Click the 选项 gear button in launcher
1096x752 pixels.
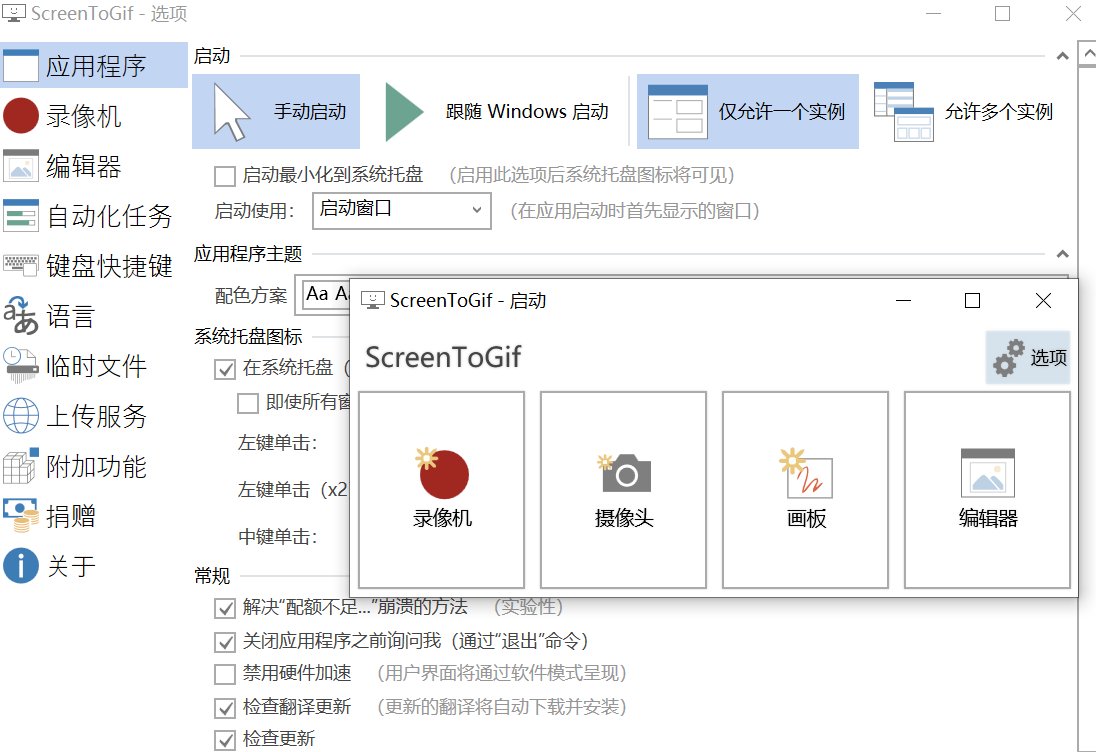(x=1029, y=356)
